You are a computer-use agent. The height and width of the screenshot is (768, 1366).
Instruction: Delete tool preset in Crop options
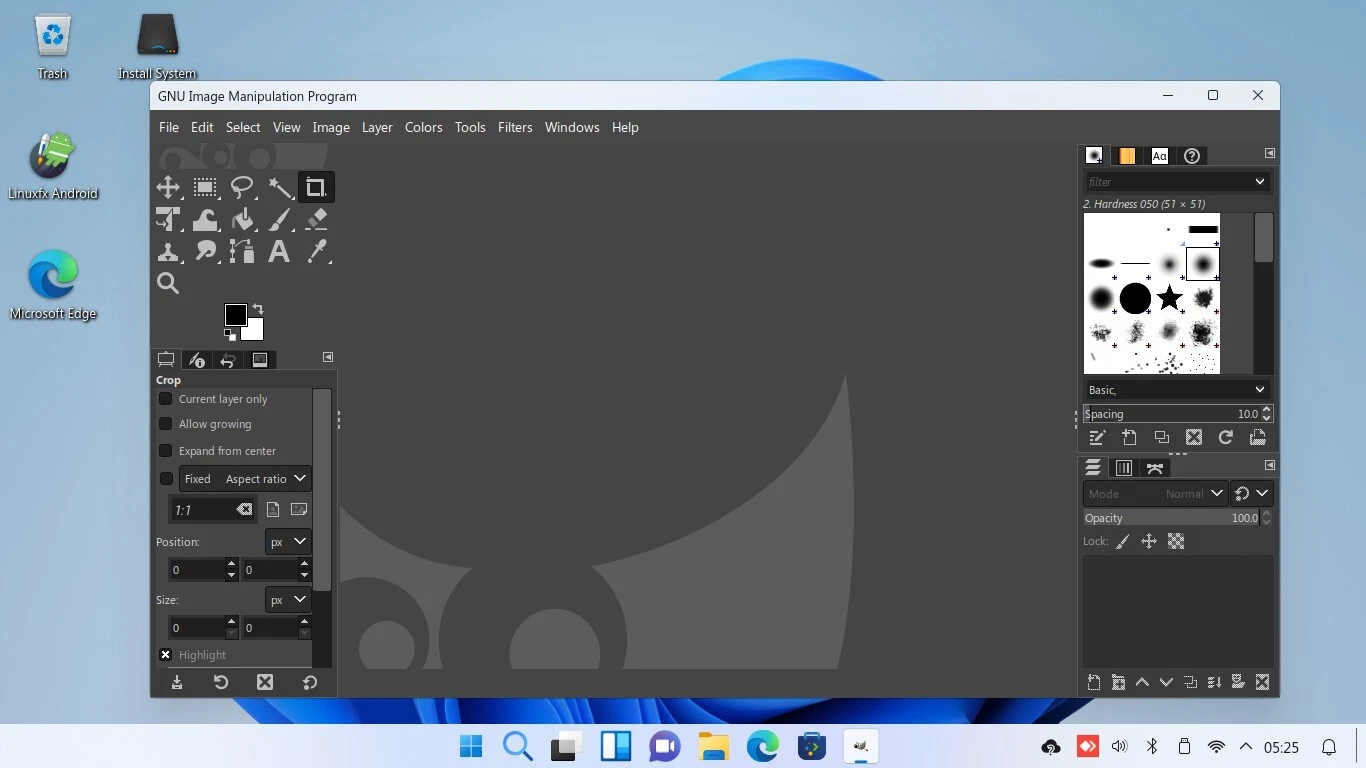265,682
